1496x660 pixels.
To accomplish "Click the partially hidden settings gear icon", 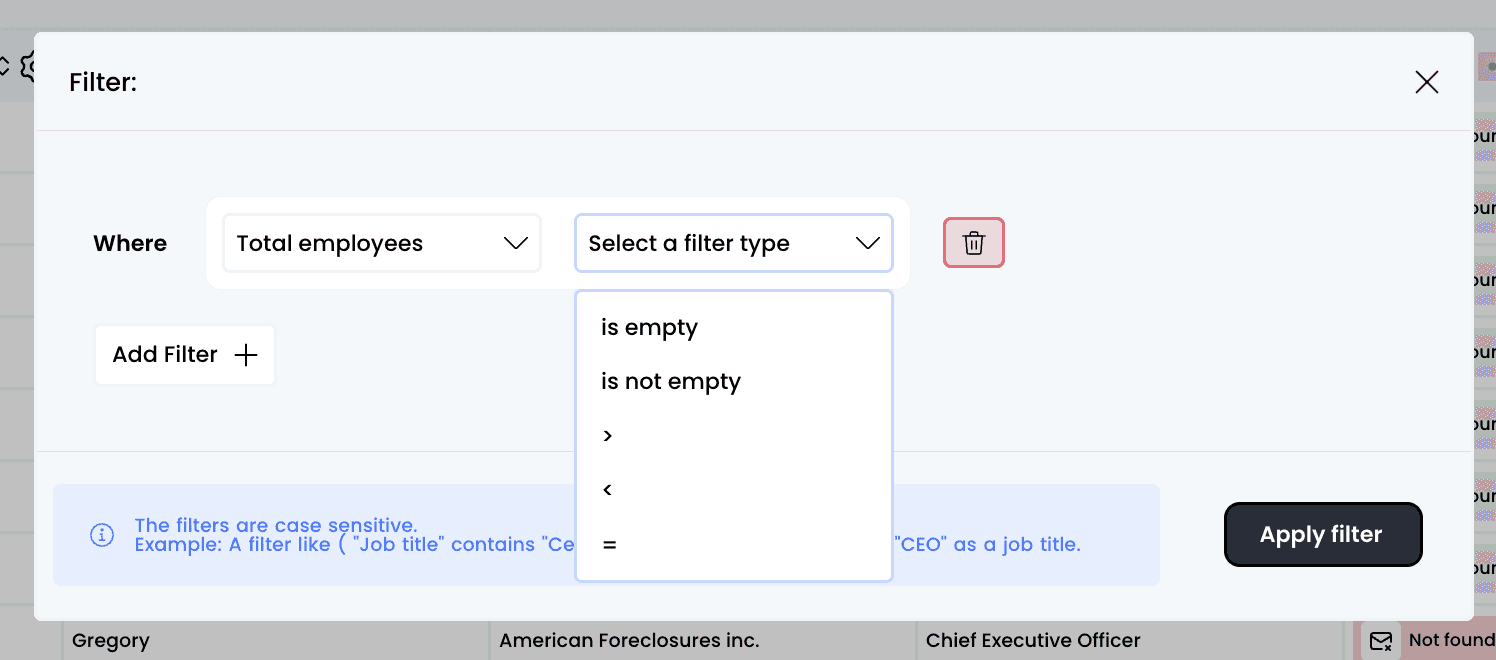I will point(27,67).
